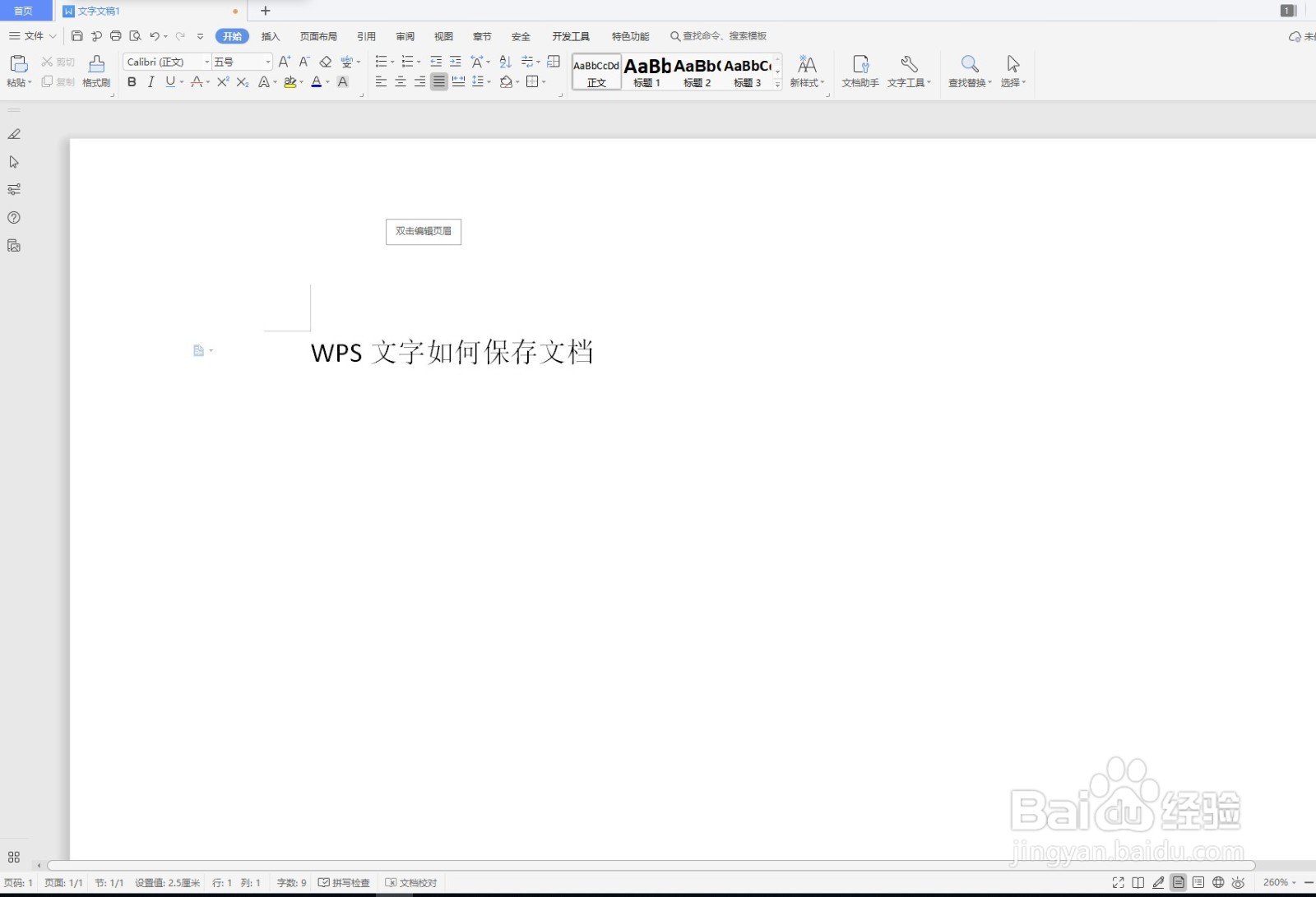
Task: Open the numbered list dropdown arrow
Action: point(419,62)
